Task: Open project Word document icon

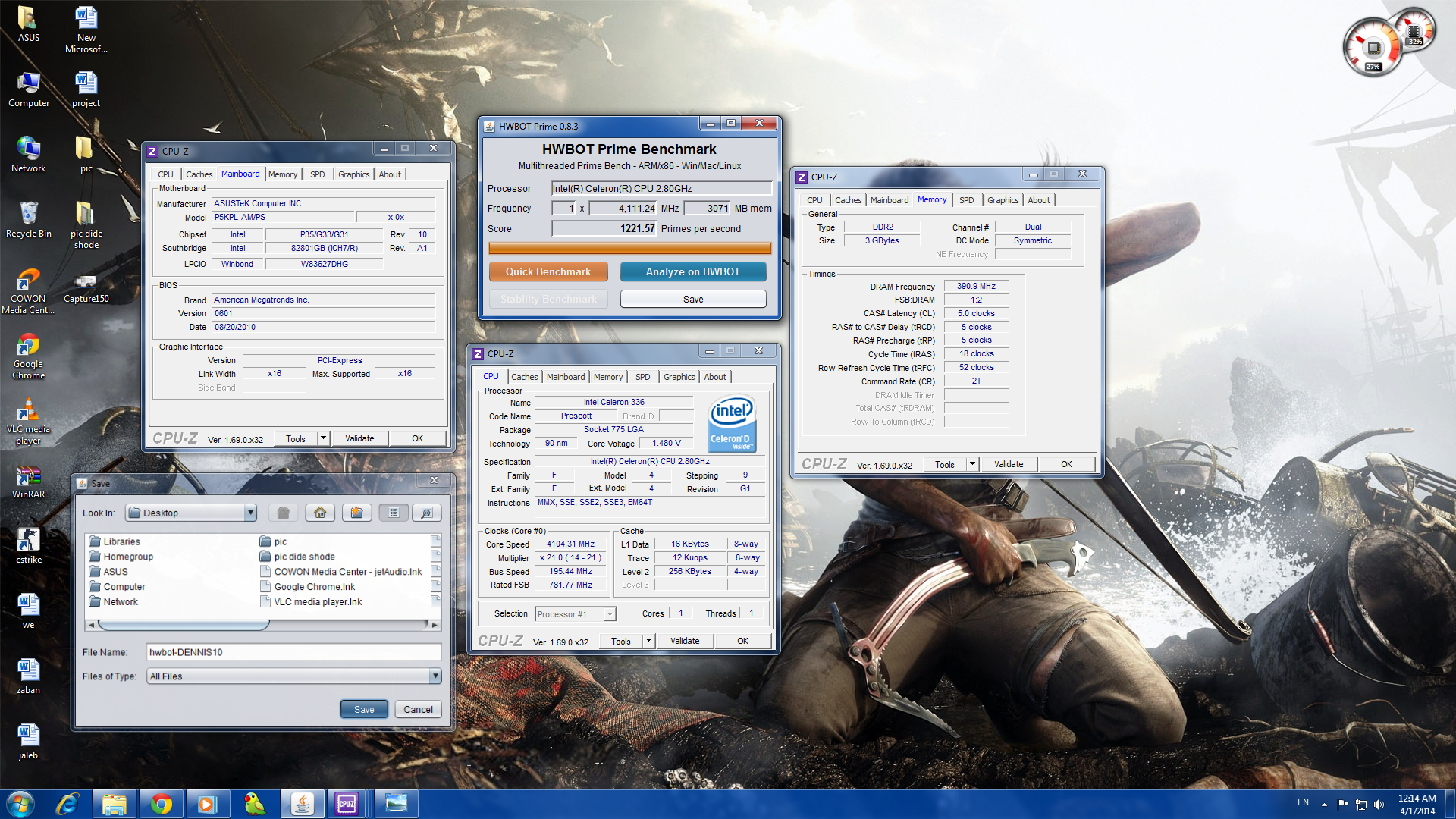Action: pos(86,89)
